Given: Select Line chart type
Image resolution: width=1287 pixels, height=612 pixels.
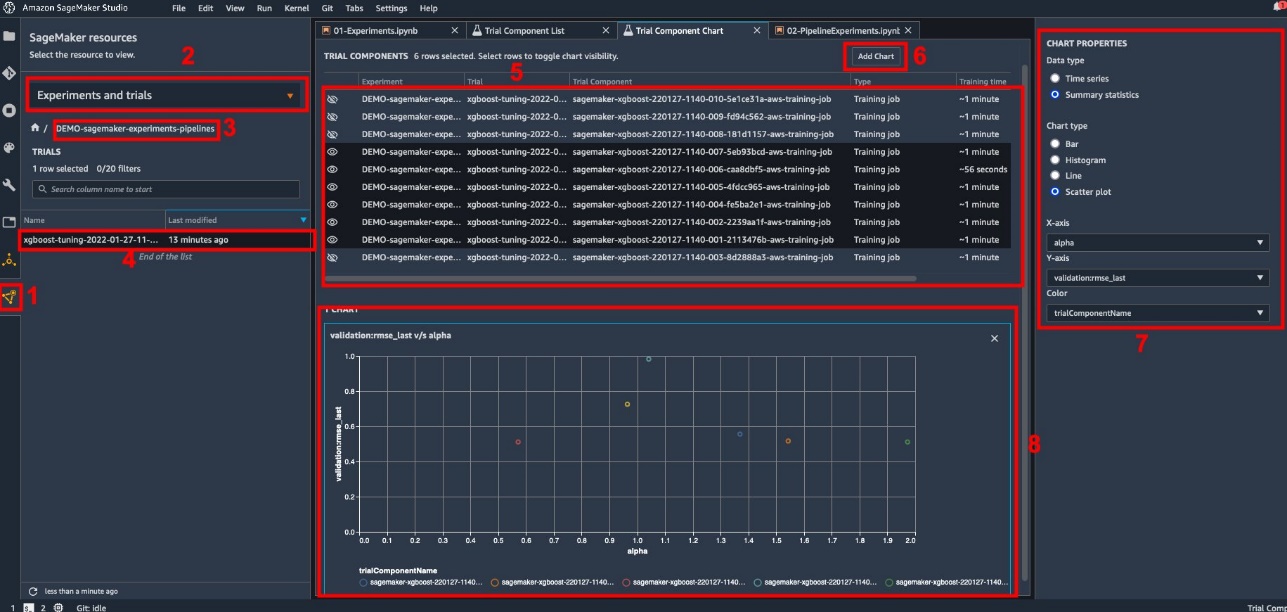Looking at the screenshot, I should 1055,175.
